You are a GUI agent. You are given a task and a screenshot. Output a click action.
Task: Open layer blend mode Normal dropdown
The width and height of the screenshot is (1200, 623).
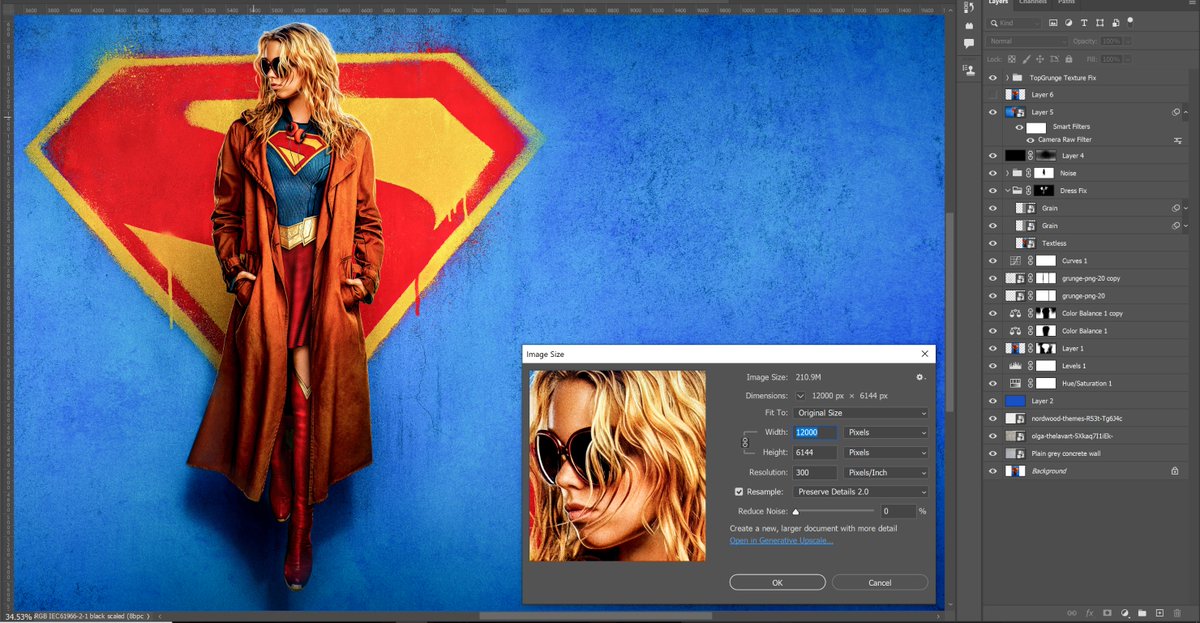click(x=1027, y=41)
